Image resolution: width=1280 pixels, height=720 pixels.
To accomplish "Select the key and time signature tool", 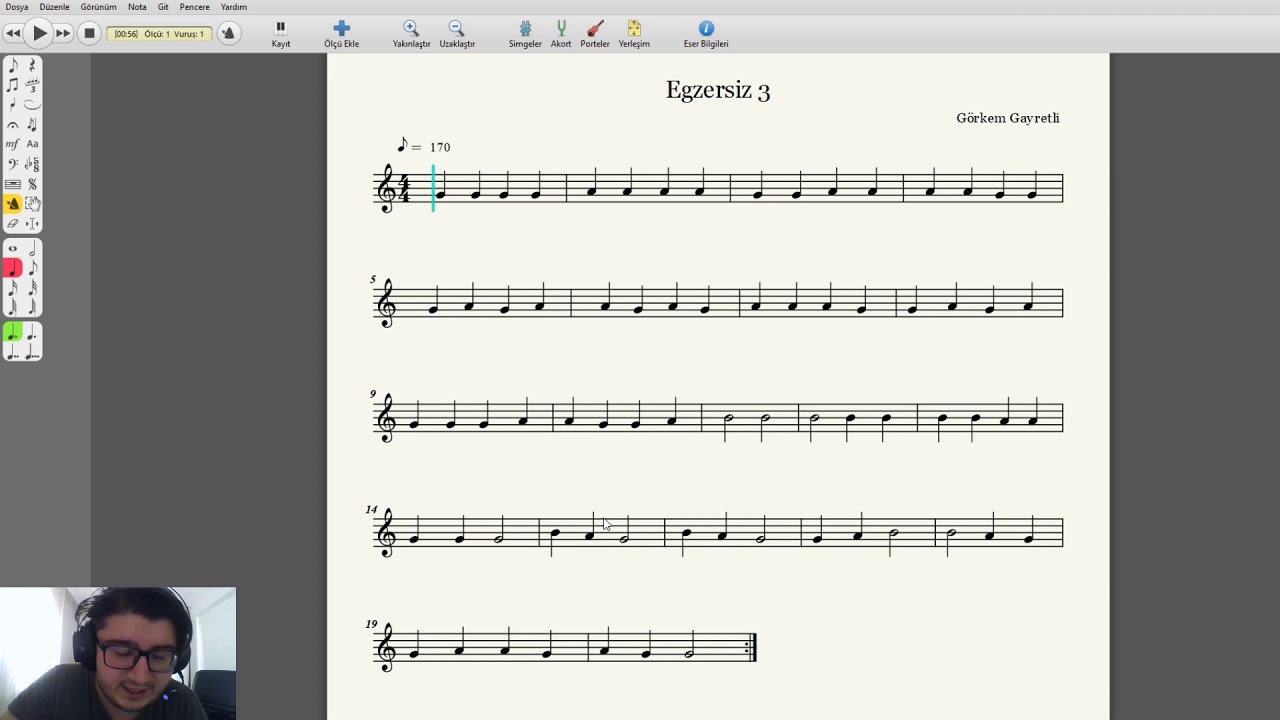I will coord(32,164).
